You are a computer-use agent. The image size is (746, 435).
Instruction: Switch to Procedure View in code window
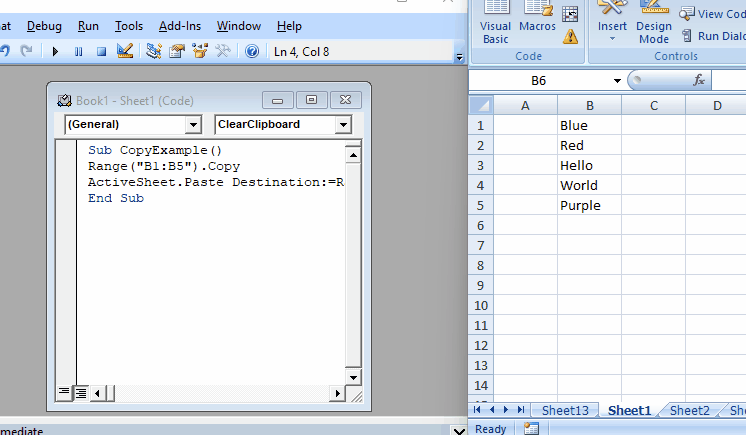point(64,393)
